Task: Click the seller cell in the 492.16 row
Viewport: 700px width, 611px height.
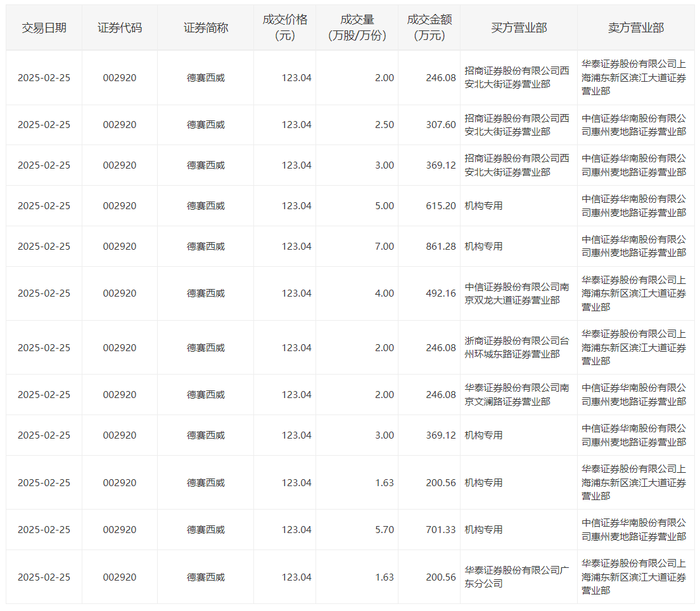Action: (x=634, y=293)
